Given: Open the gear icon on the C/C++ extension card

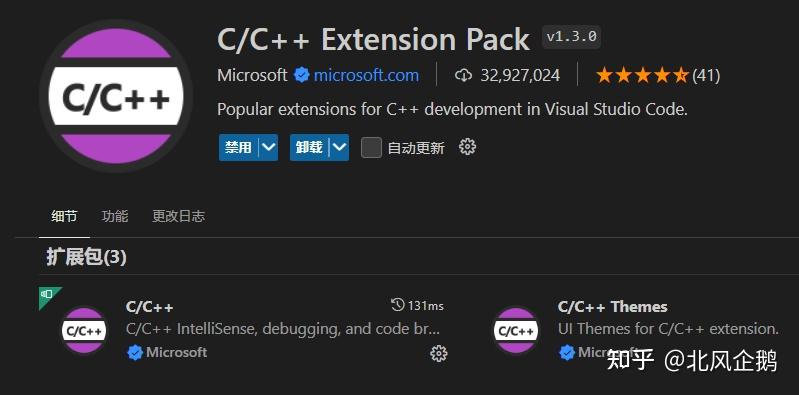Looking at the screenshot, I should tap(439, 353).
